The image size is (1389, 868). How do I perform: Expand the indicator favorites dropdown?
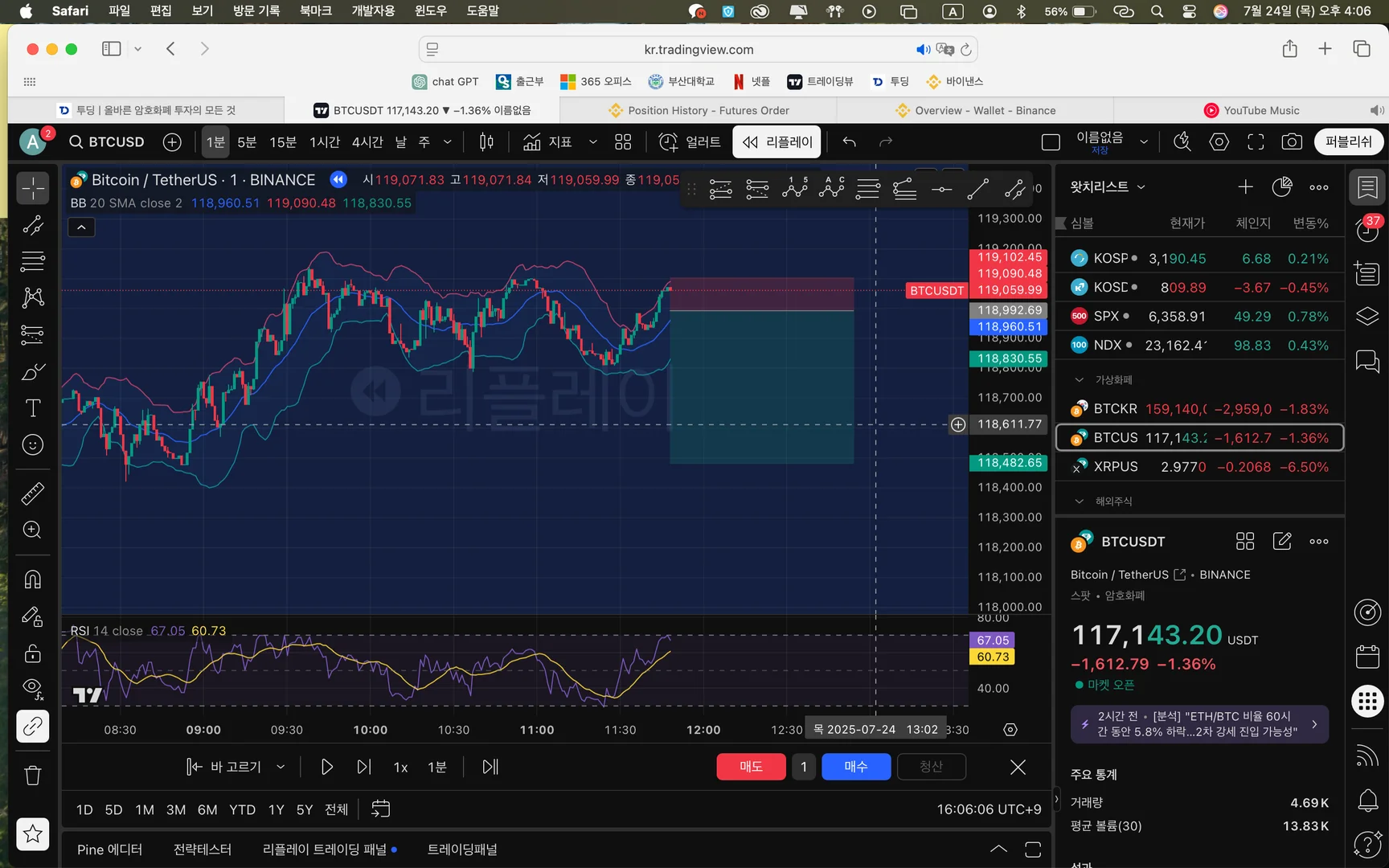[593, 142]
